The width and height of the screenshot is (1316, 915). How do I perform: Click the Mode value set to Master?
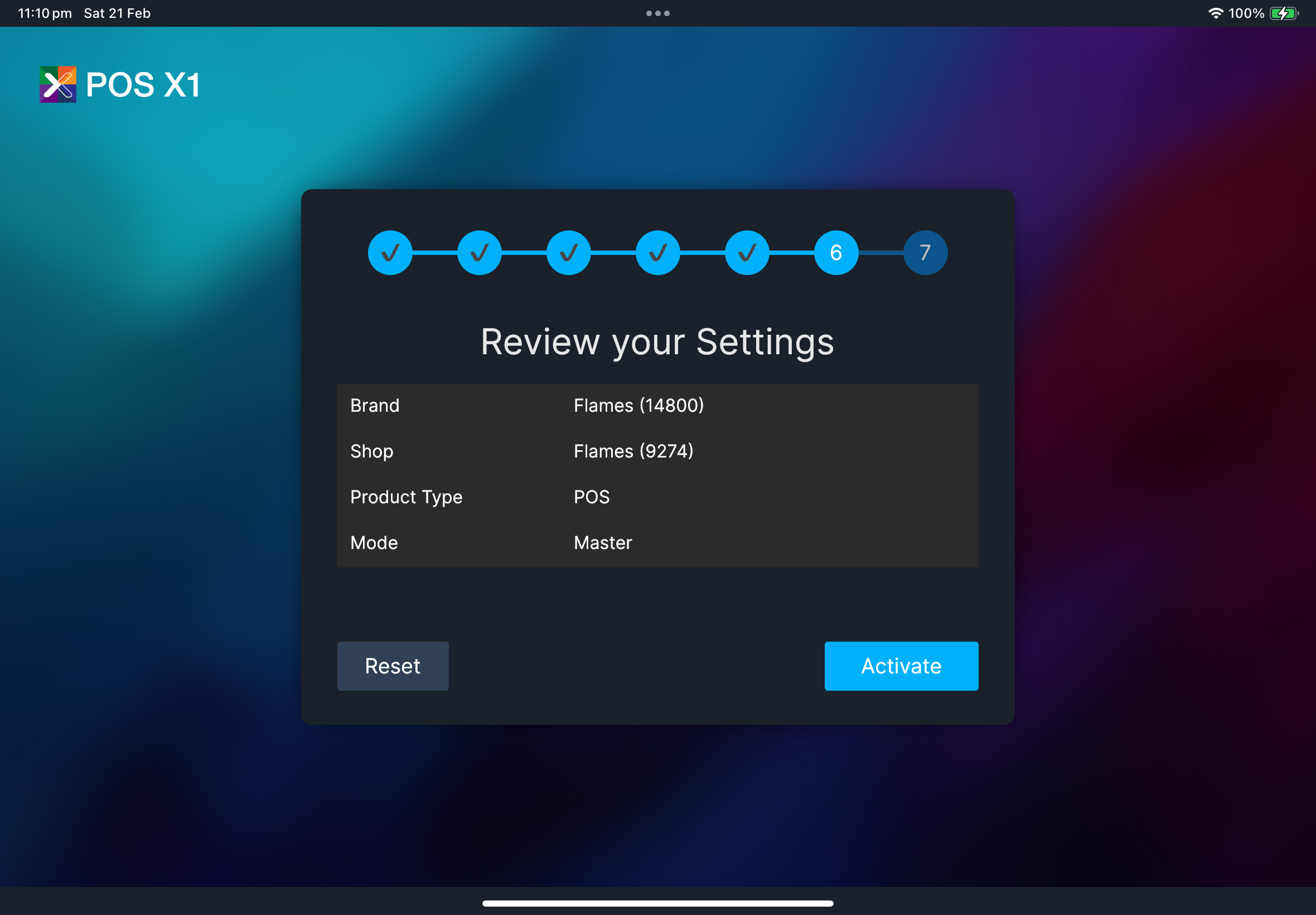(x=602, y=542)
